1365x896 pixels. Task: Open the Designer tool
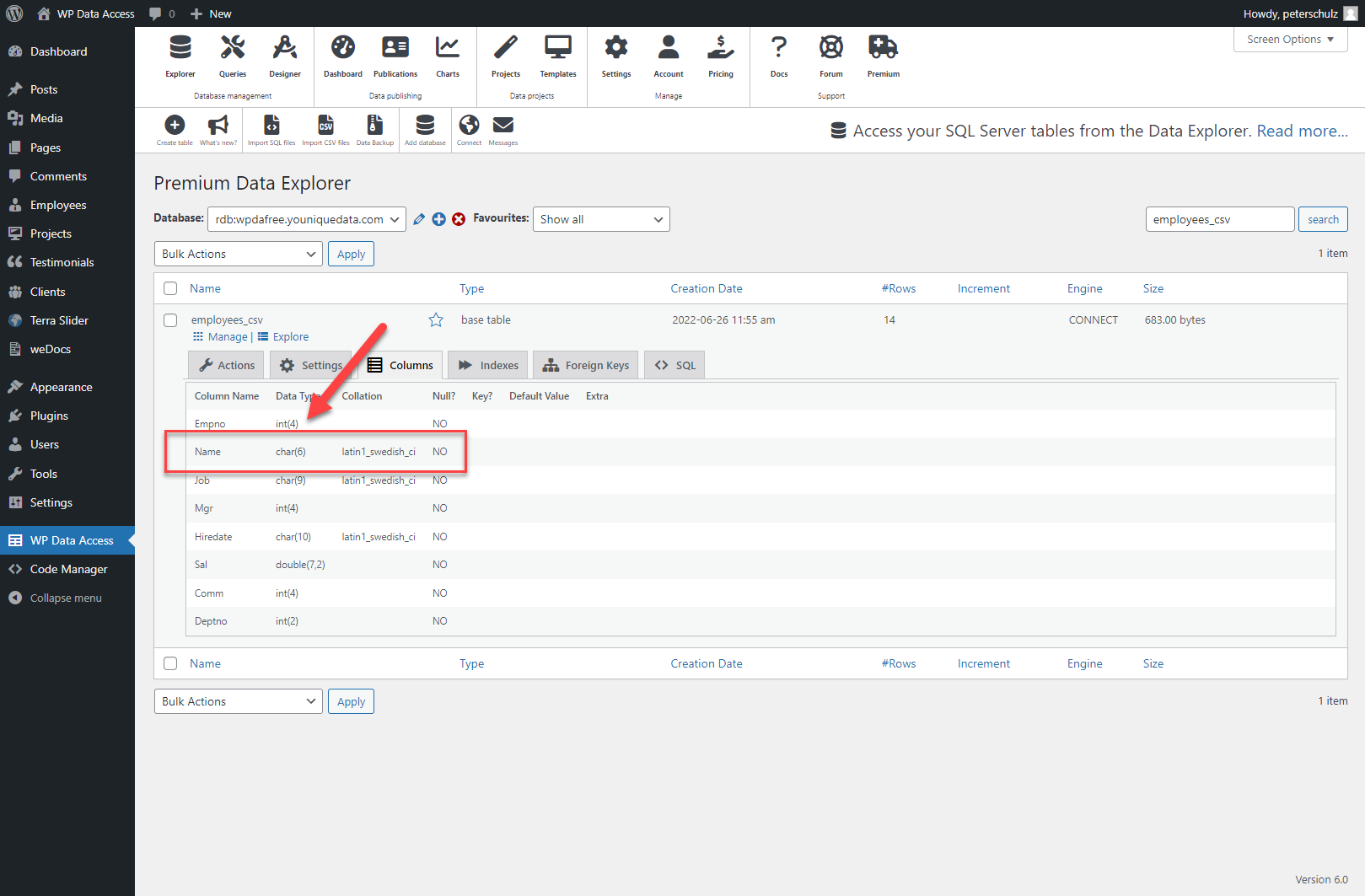pyautogui.click(x=284, y=55)
